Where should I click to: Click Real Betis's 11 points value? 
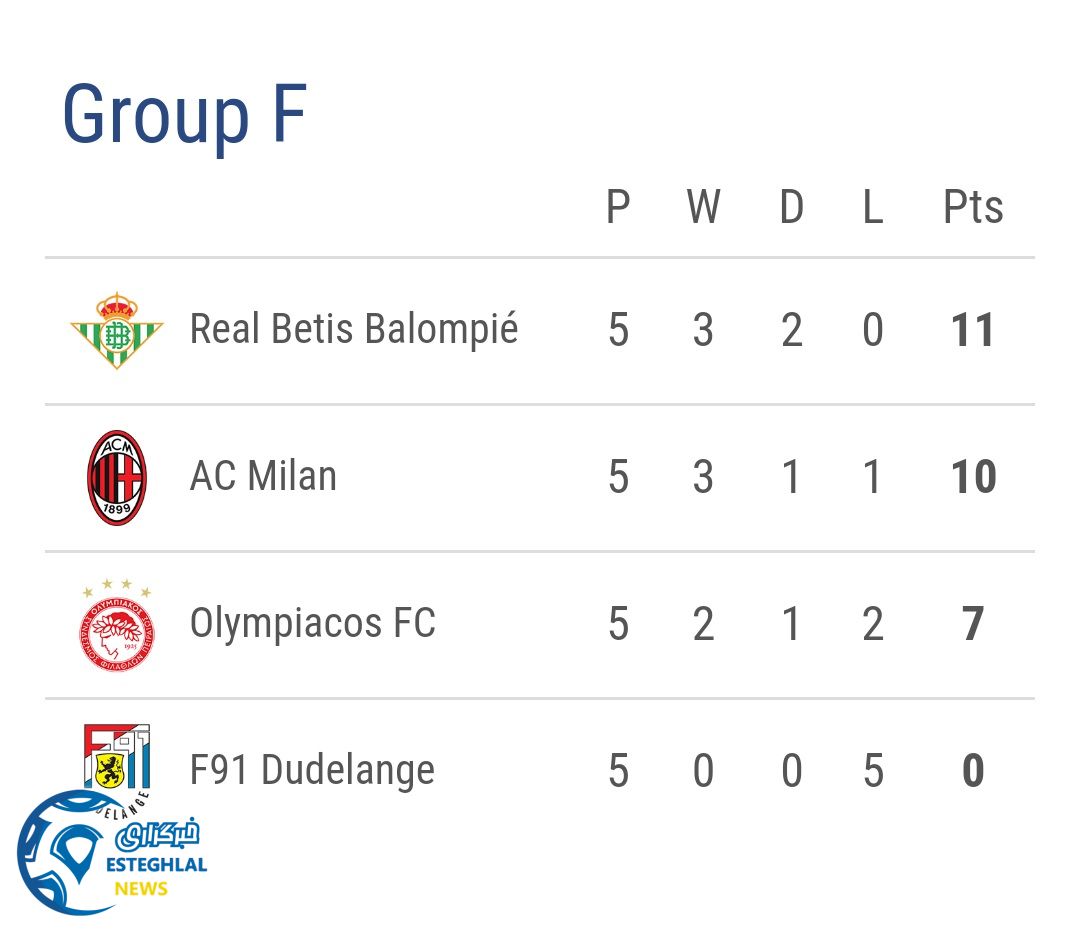[973, 331]
